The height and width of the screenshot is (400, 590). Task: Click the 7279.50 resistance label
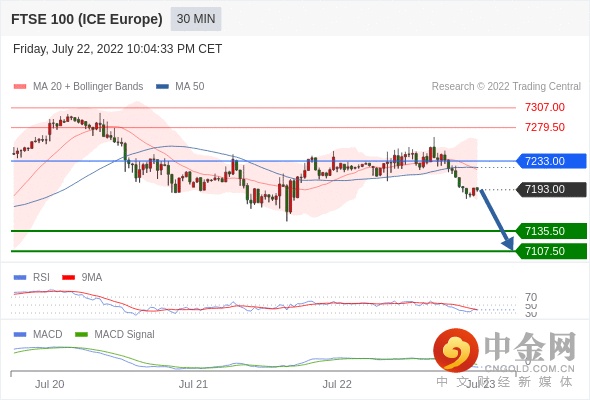545,127
